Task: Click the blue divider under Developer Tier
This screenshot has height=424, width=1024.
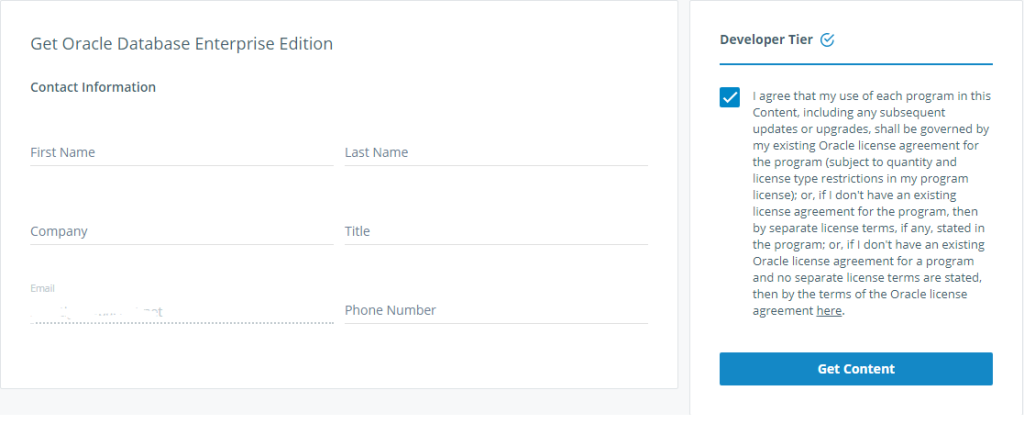Action: 856,64
